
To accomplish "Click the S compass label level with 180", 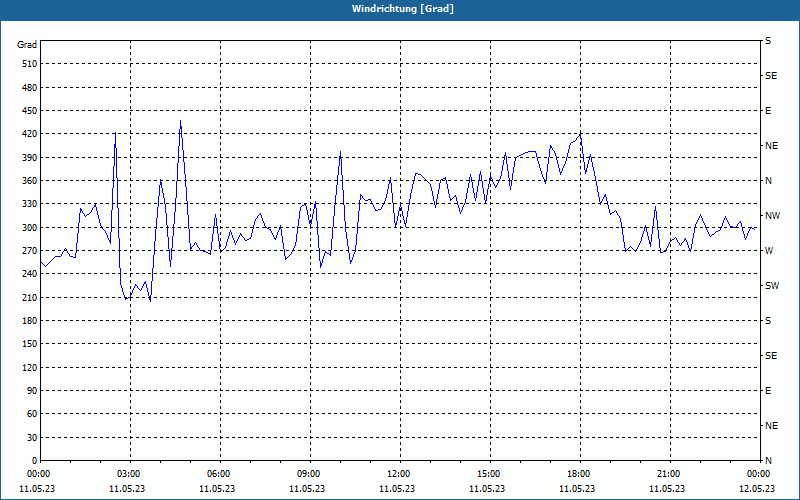I will 768,321.
